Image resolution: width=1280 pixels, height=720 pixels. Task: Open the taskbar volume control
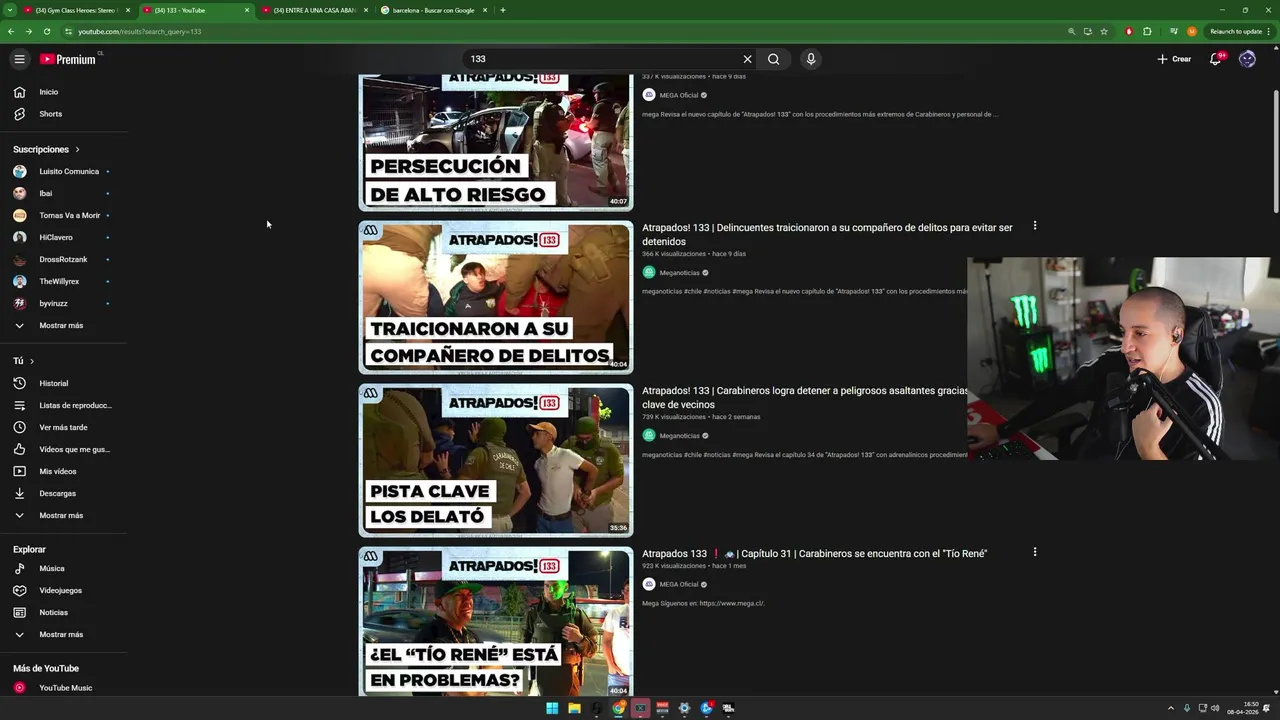[1215, 708]
